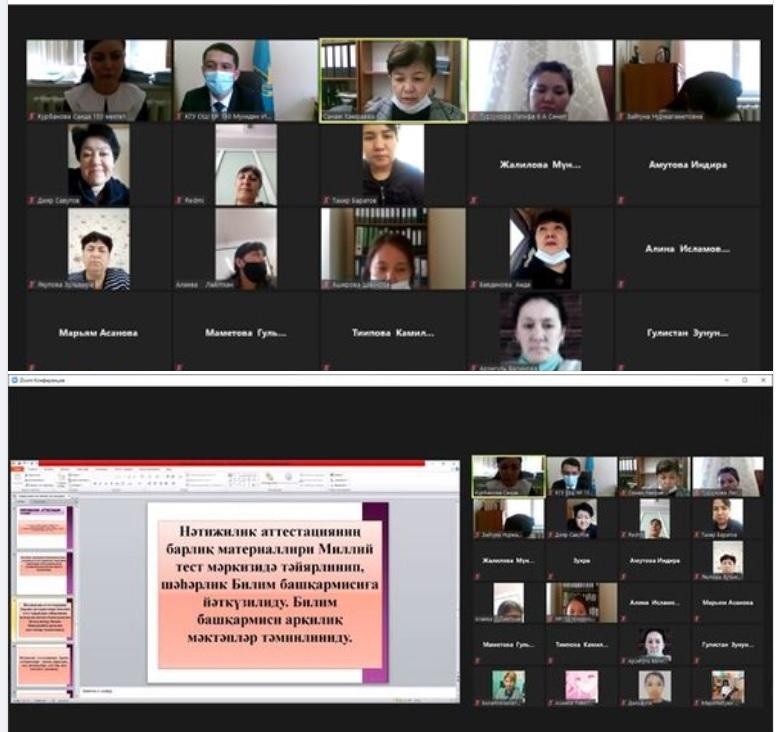Click muted mic icon on large Алина Исламов... tile
The image size is (776, 732).
tap(621, 285)
